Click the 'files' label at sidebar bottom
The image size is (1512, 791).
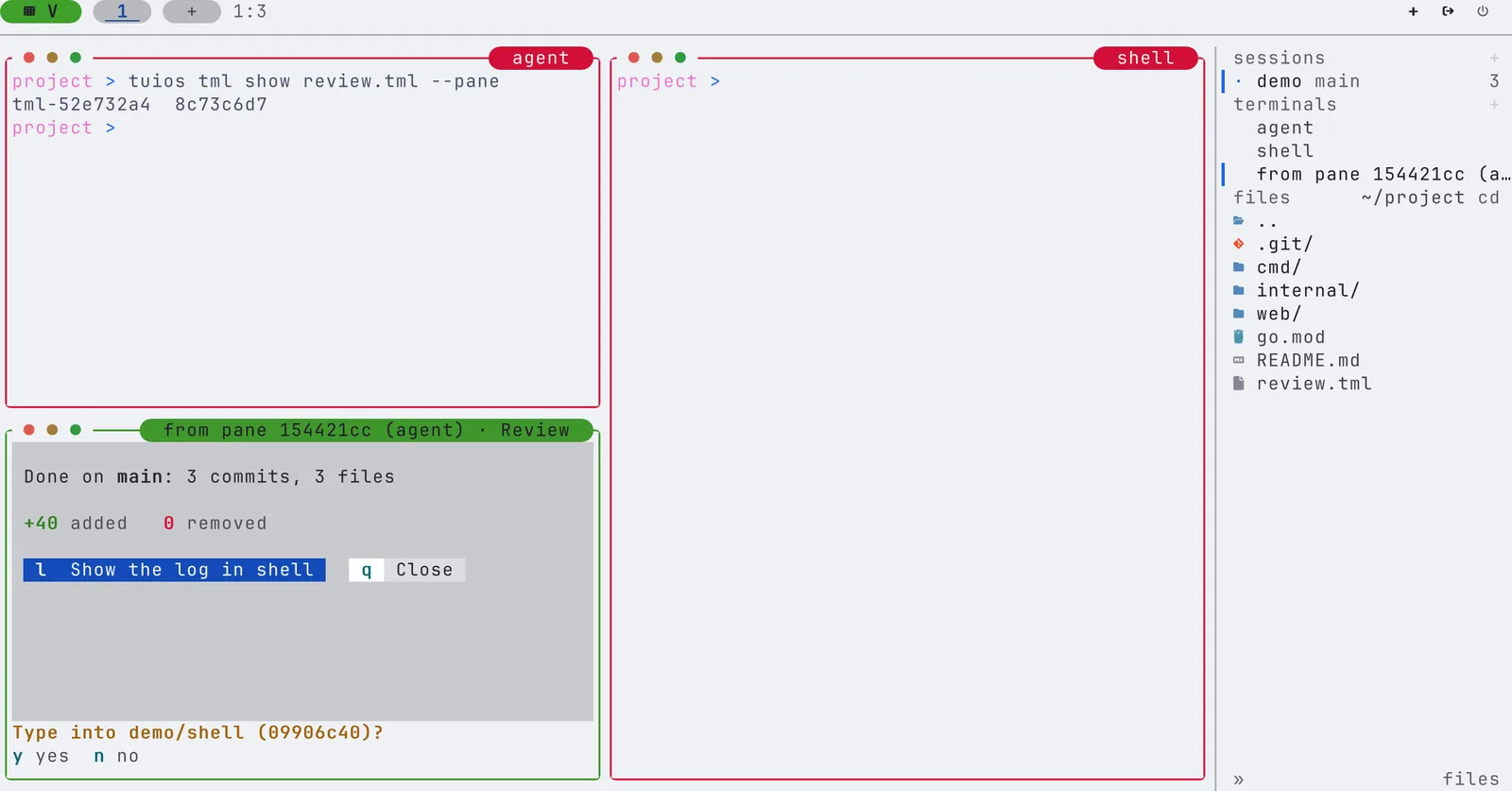(x=1470, y=779)
